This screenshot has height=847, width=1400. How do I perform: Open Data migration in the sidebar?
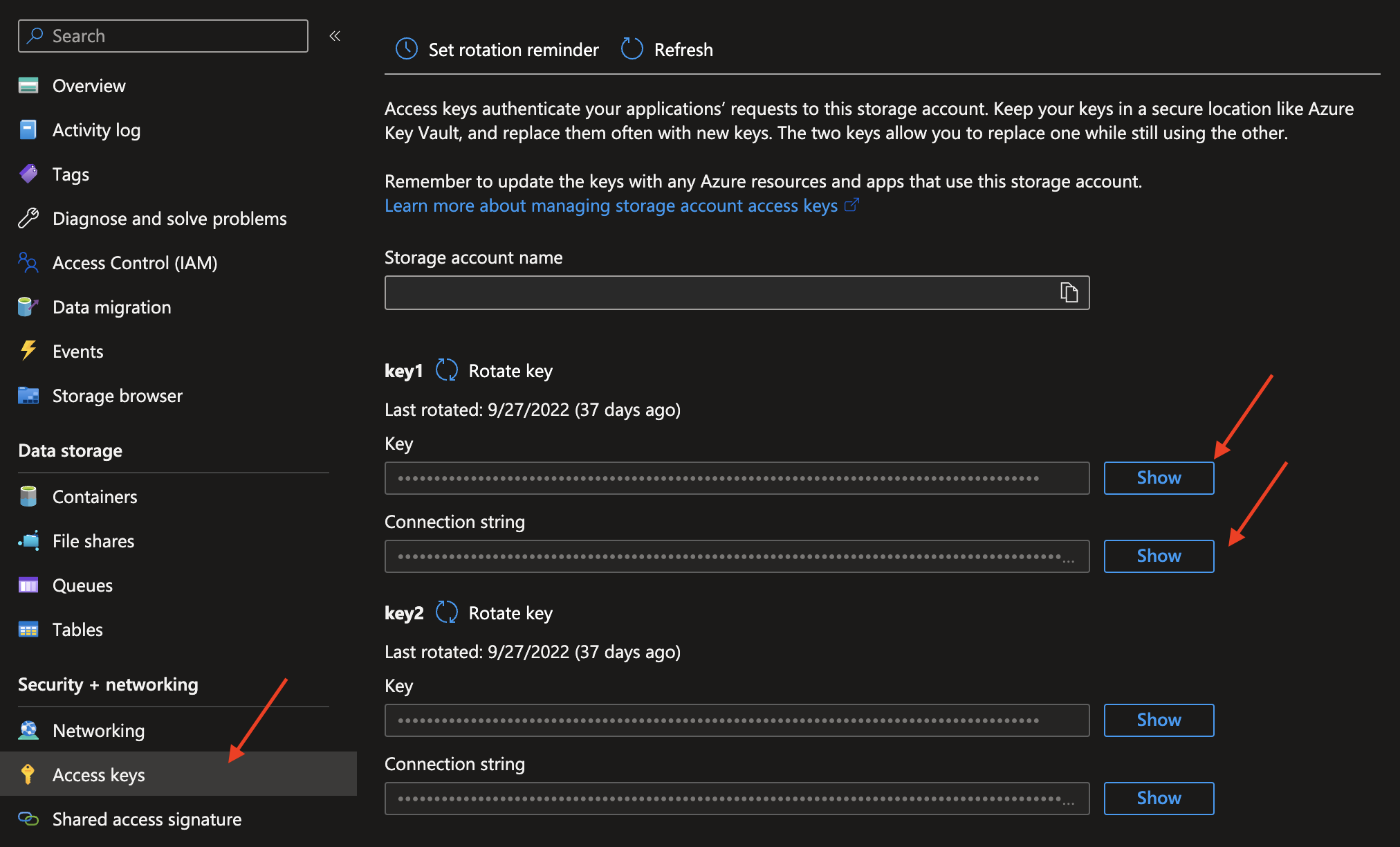(111, 307)
